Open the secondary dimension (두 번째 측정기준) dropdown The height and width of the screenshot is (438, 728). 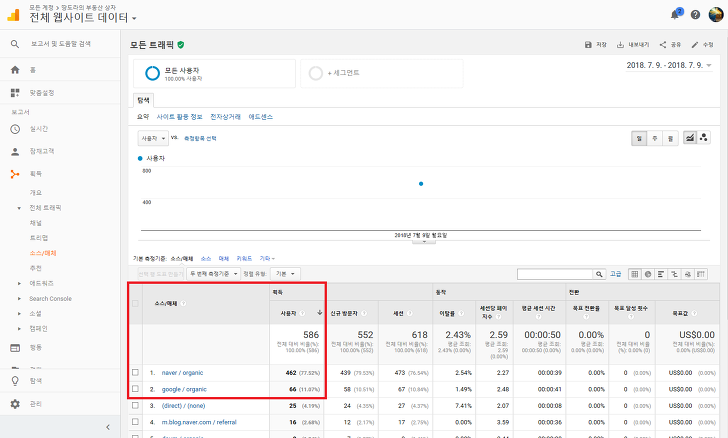point(214,274)
